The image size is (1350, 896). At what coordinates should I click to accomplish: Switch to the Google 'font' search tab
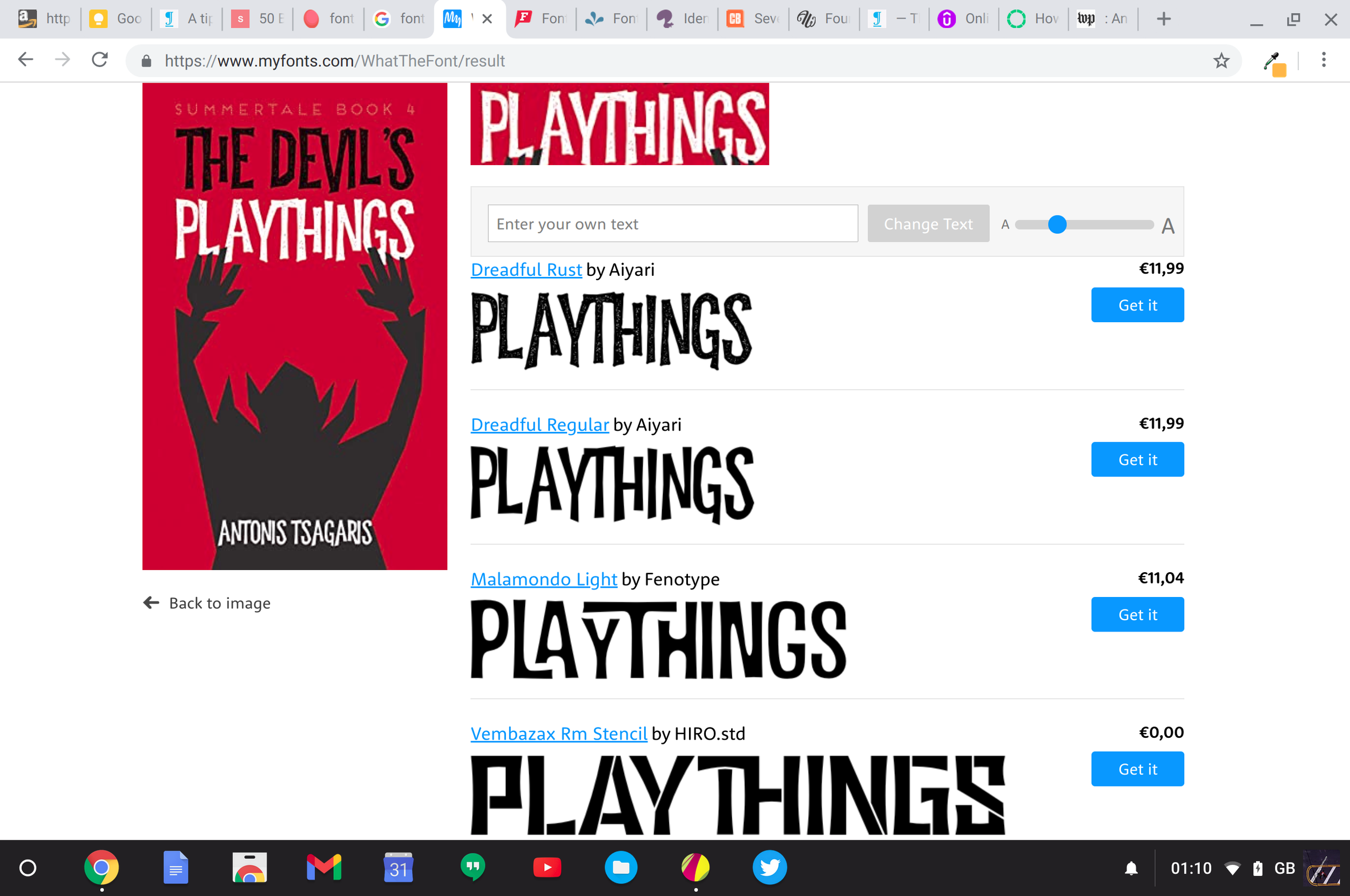(x=400, y=19)
